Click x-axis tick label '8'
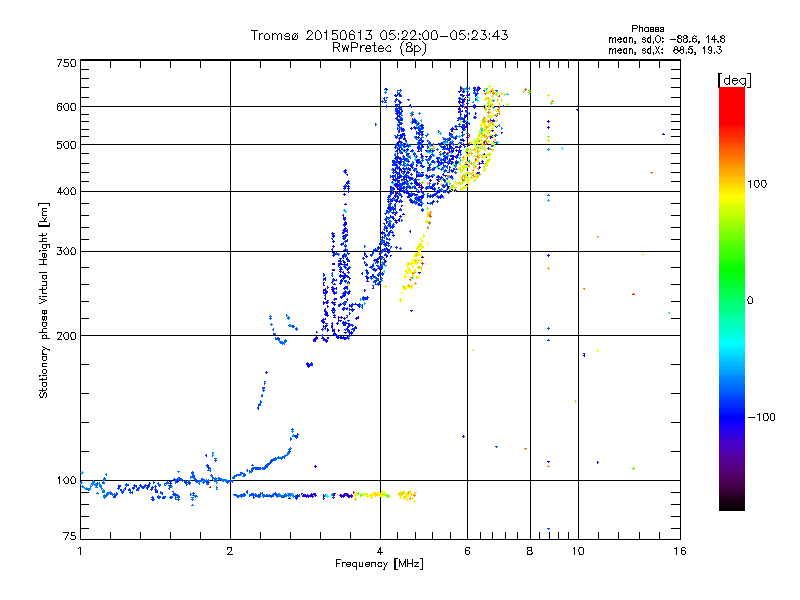Viewport: 800px width, 600px height. [530, 551]
